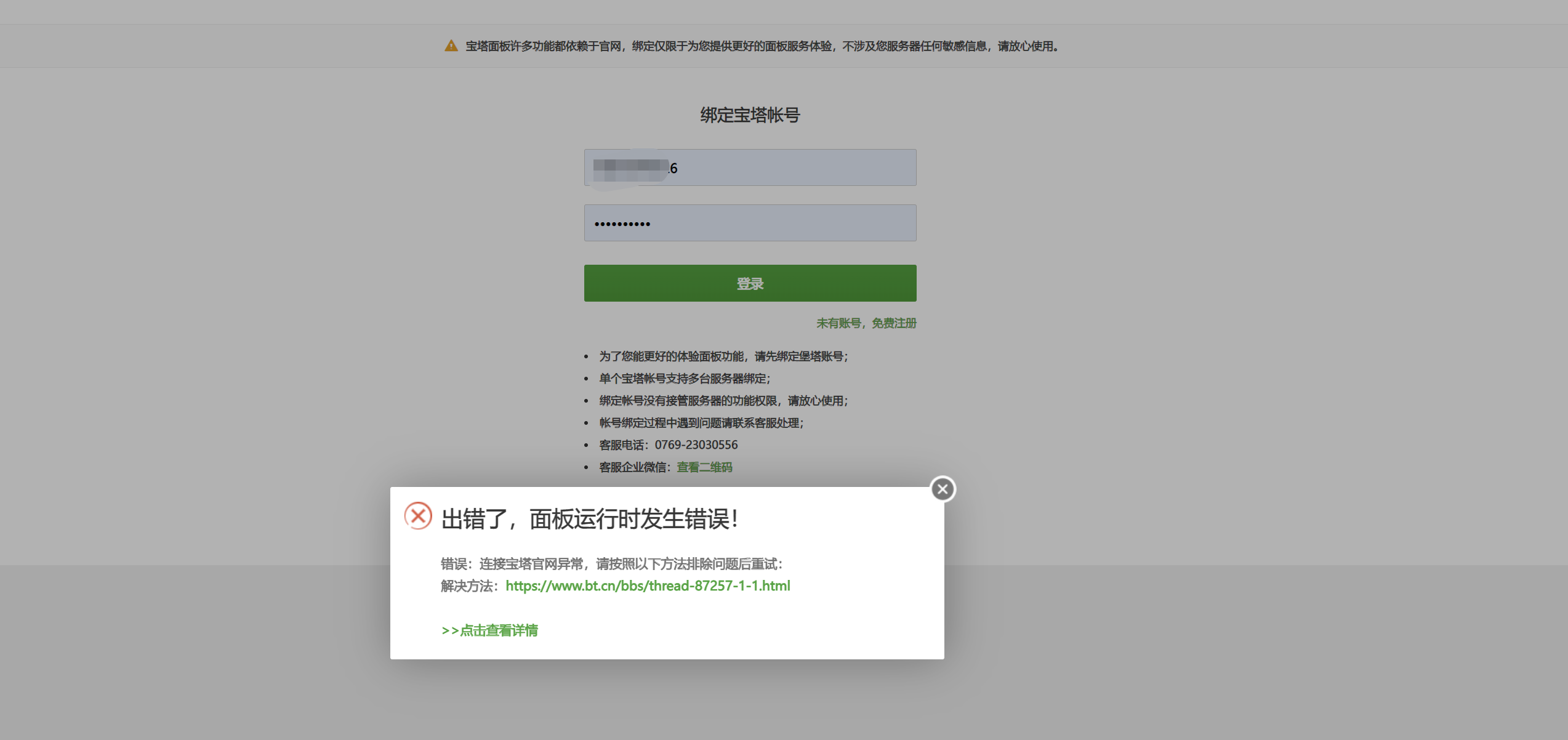Click the warning triangle icon in the top notice
The image size is (1568, 740).
451,46
